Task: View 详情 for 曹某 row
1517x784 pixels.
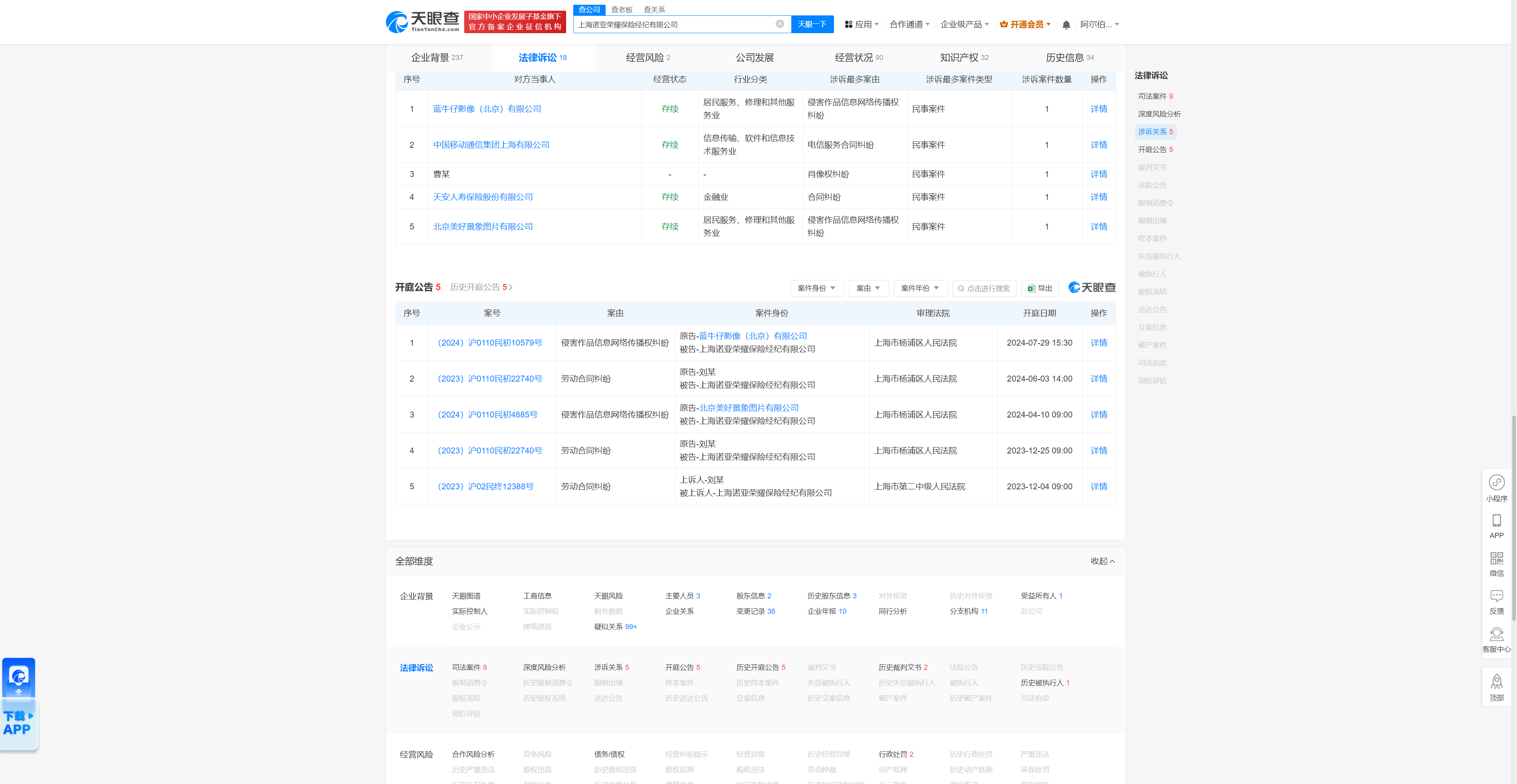Action: coord(1098,174)
